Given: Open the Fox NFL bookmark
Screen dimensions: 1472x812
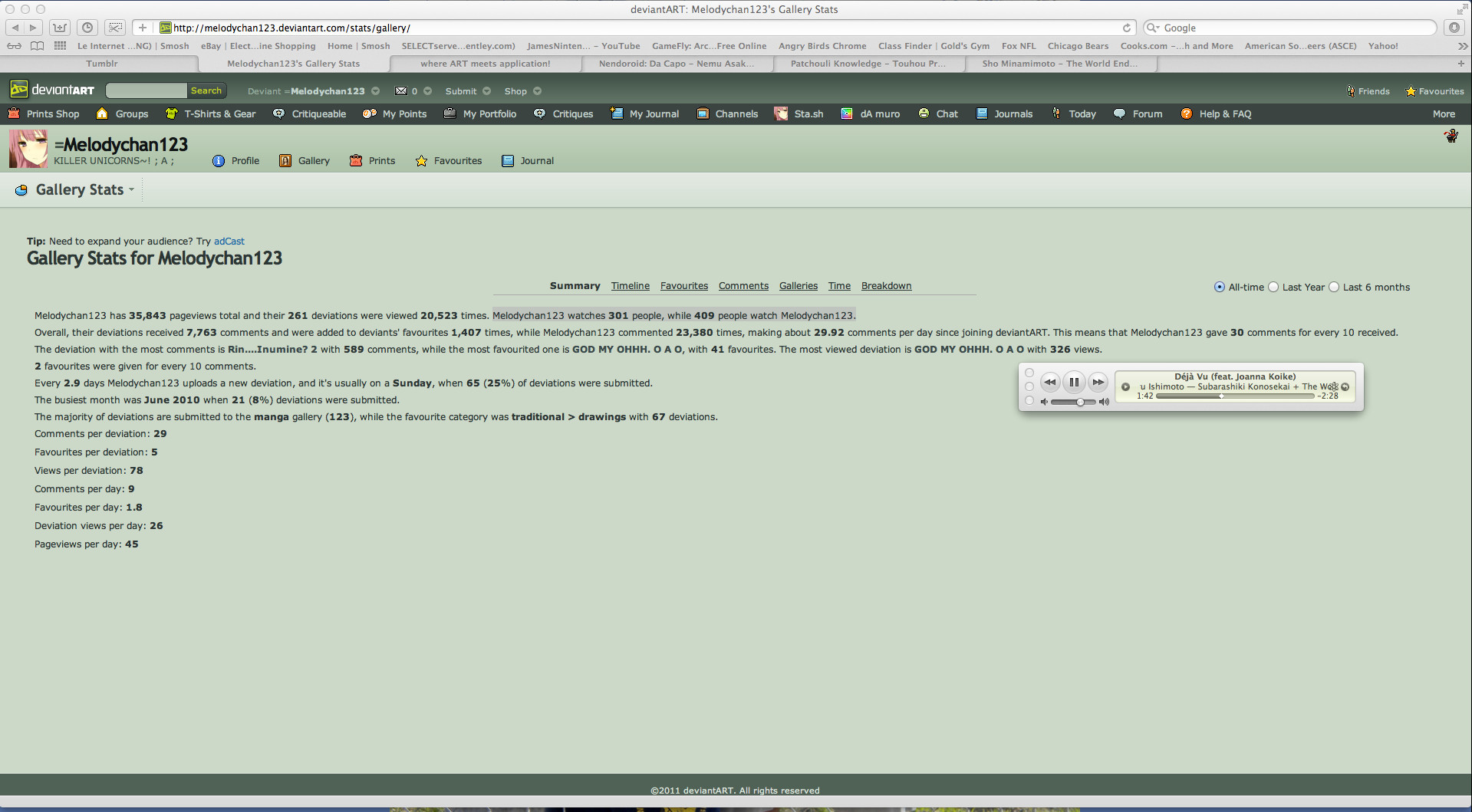Looking at the screenshot, I should [1019, 46].
